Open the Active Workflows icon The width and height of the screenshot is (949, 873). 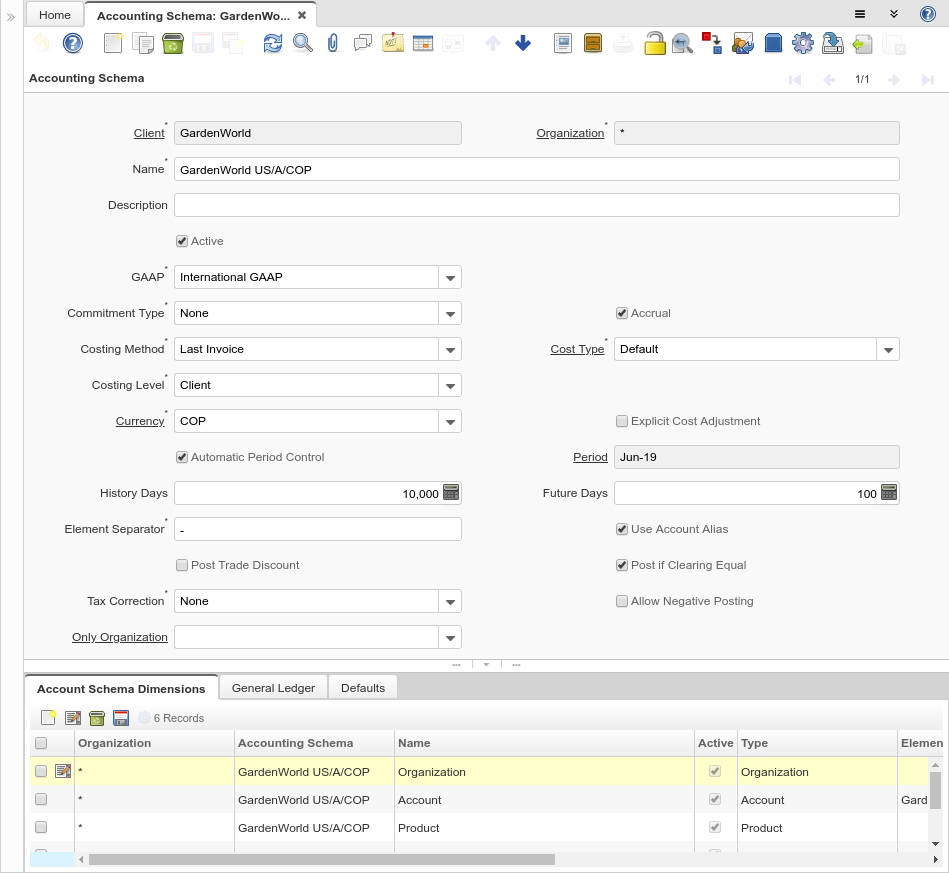coord(712,43)
